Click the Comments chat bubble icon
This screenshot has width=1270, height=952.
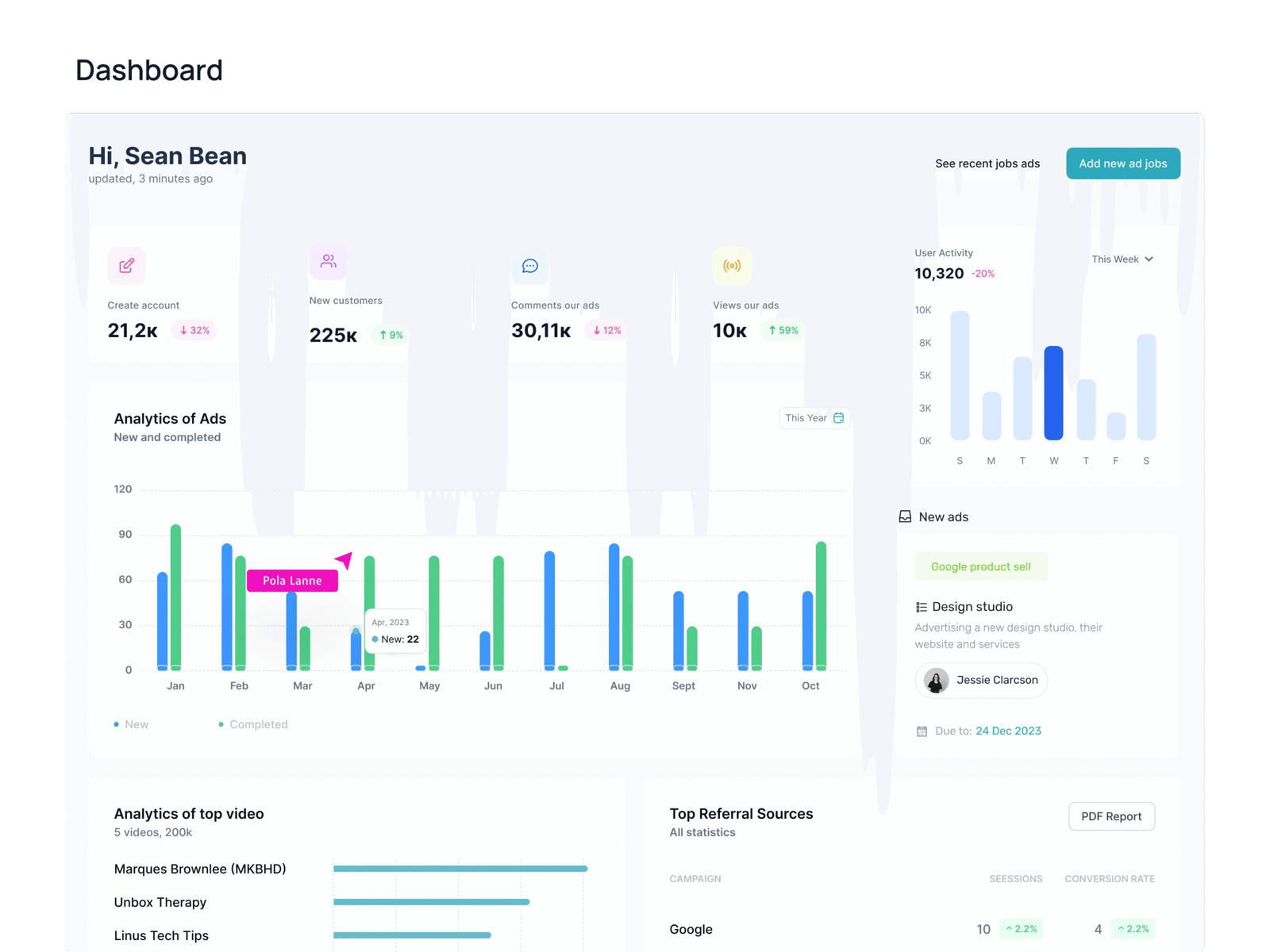(x=530, y=266)
